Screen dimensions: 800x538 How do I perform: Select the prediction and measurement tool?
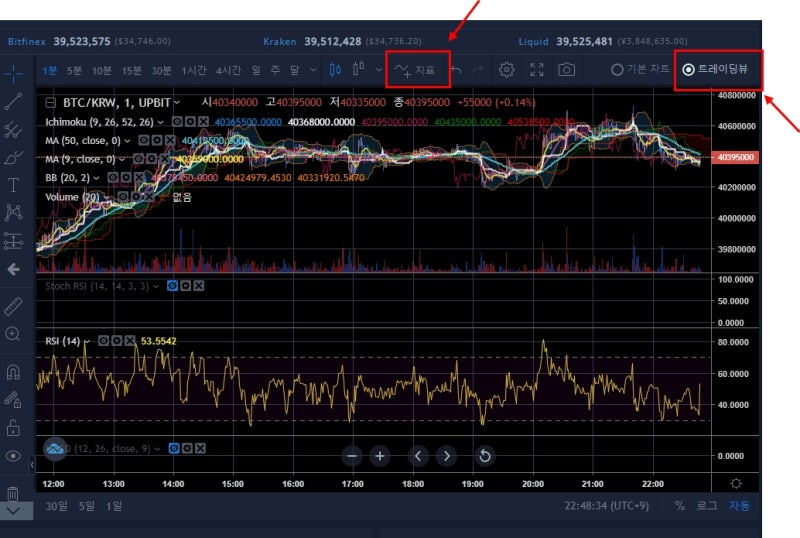pyautogui.click(x=13, y=240)
